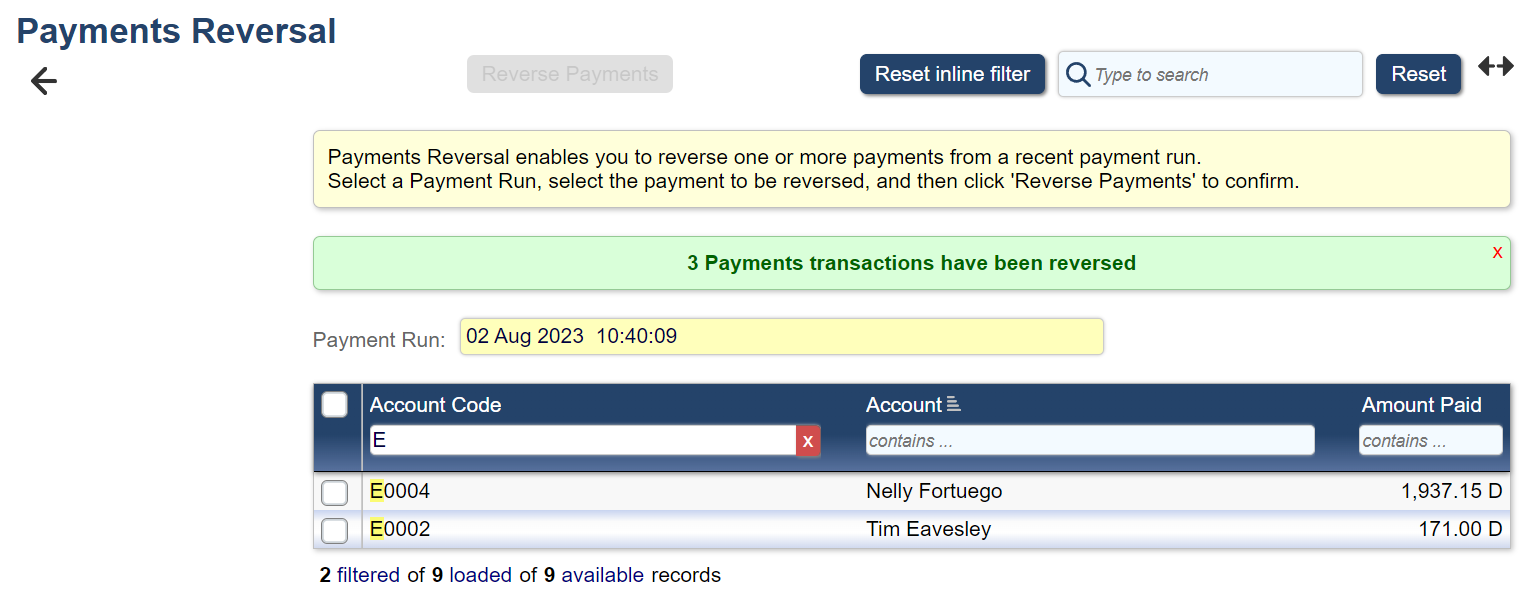Open the Payment Run dropdown
The image size is (1536, 607).
[x=781, y=337]
